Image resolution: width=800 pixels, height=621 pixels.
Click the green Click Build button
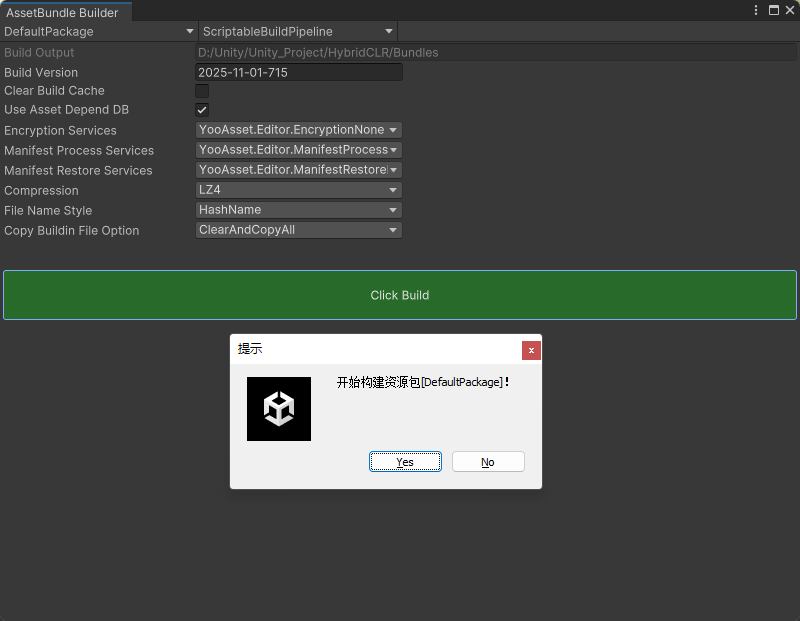coord(400,295)
